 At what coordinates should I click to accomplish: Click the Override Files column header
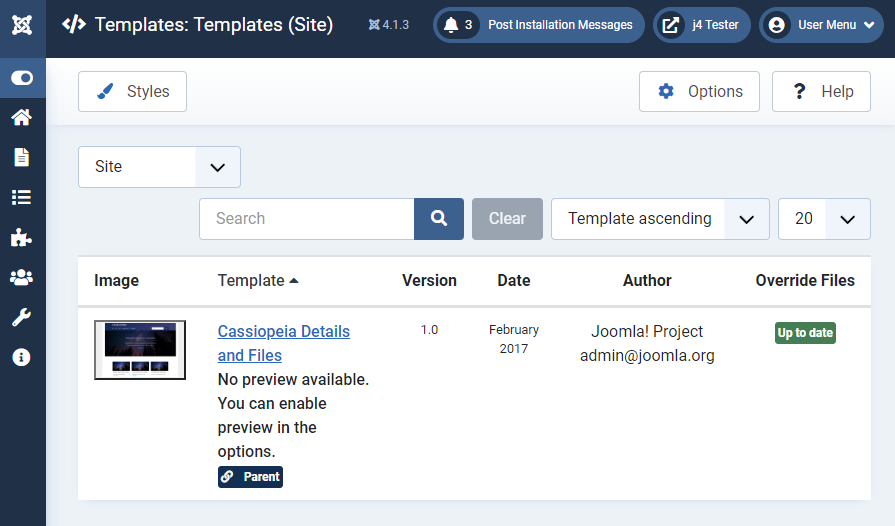[x=805, y=281]
